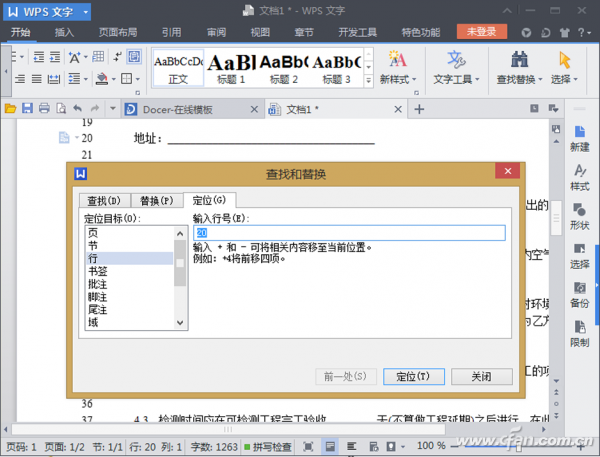Close the 查找和替换 dialog with X
Screen dimensions: 600x457
(x=508, y=171)
